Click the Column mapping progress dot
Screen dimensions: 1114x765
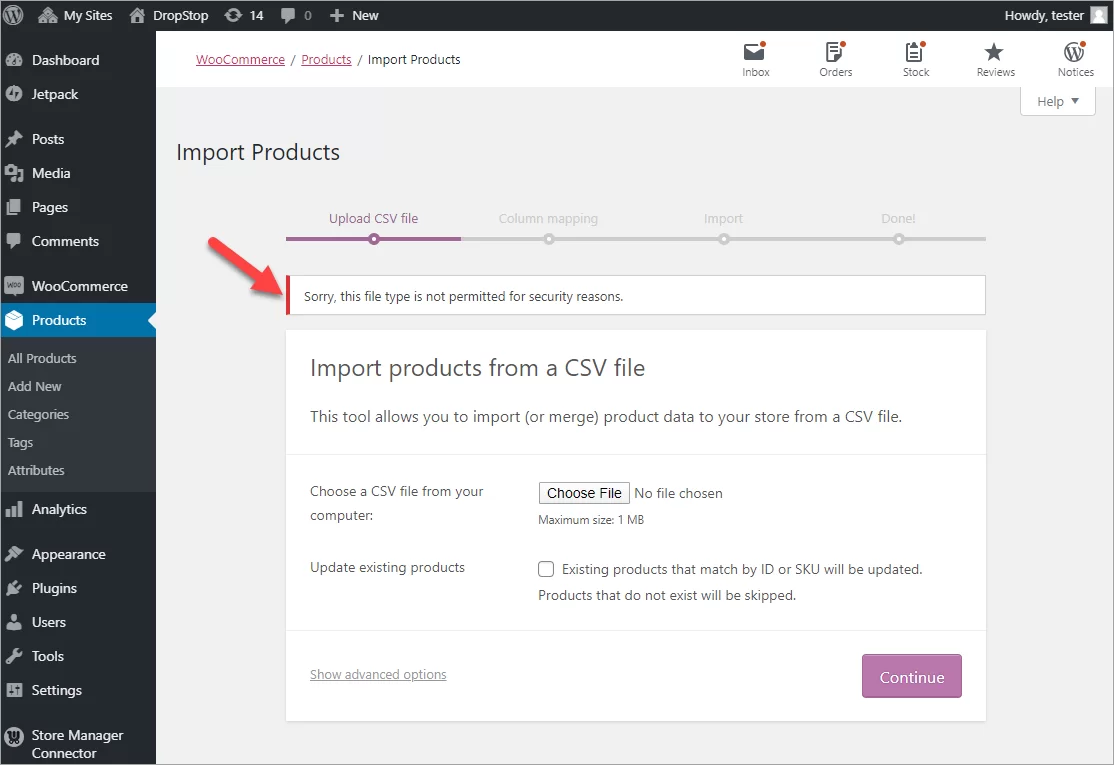click(548, 239)
